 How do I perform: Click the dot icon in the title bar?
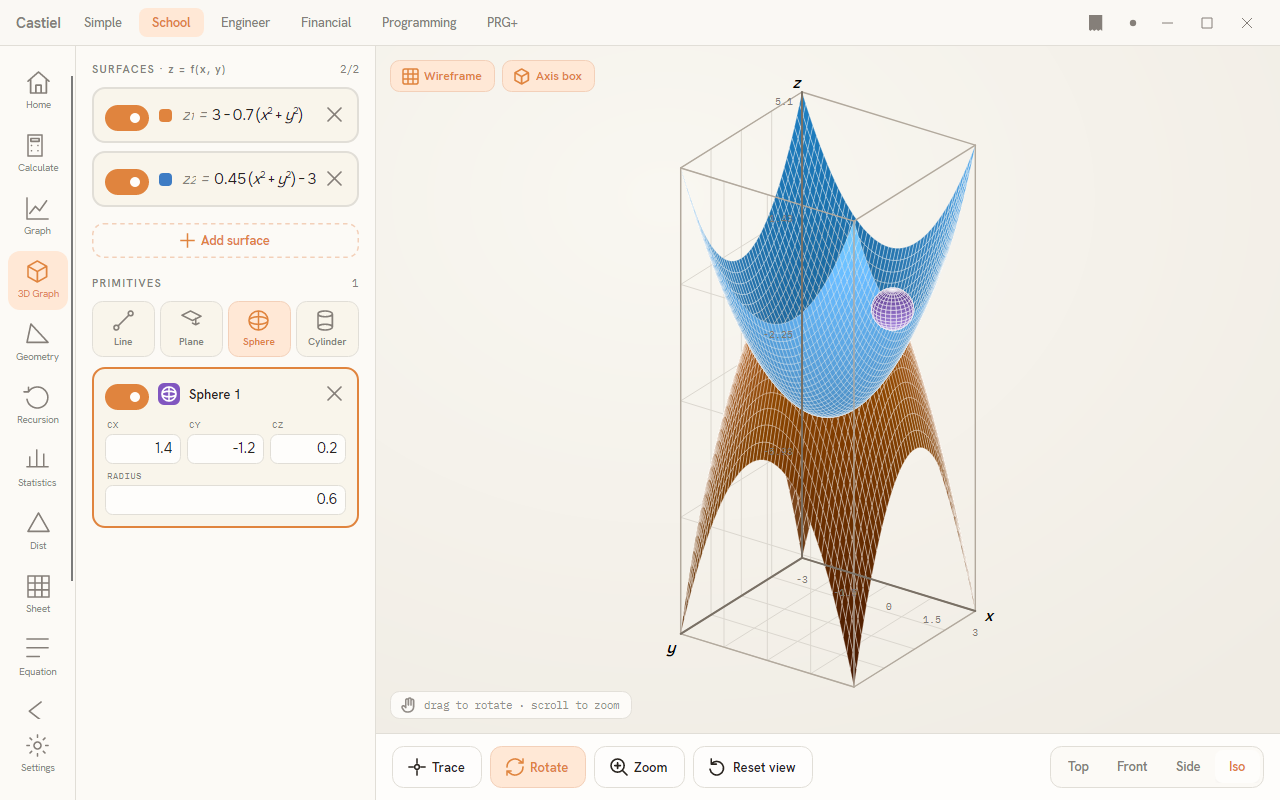pyautogui.click(x=1133, y=23)
